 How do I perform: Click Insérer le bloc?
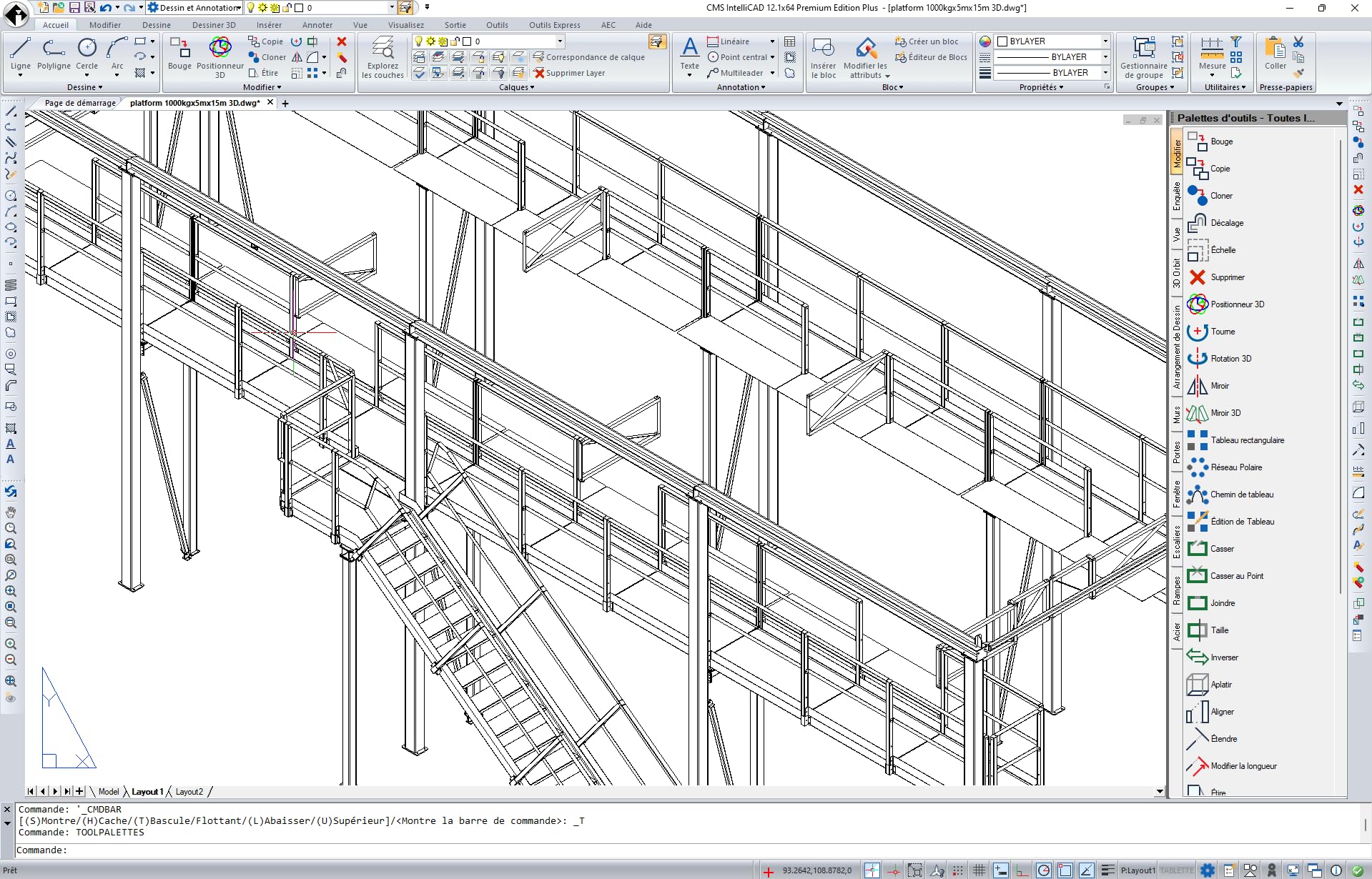click(x=823, y=57)
